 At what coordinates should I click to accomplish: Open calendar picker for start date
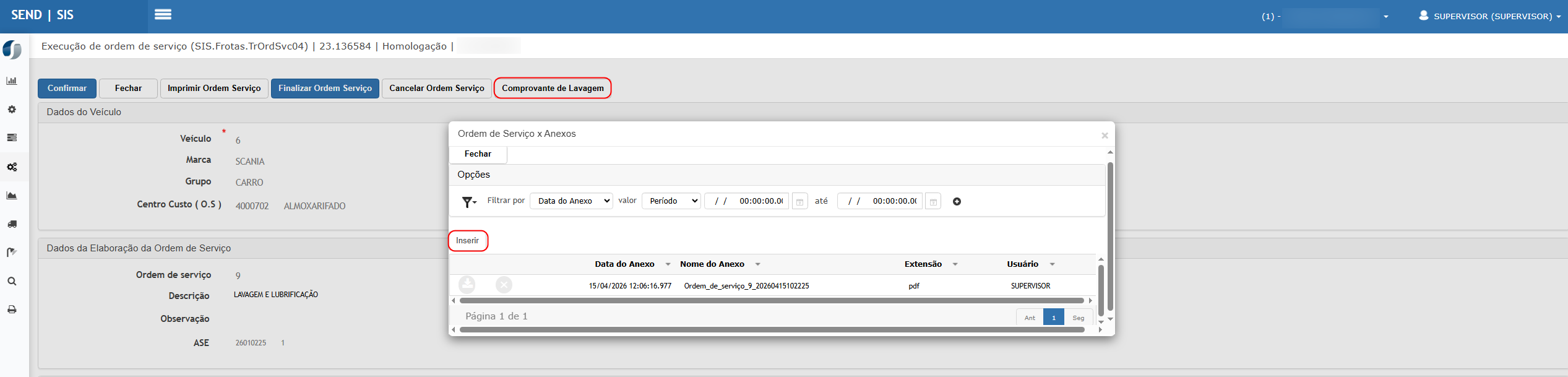tap(799, 202)
